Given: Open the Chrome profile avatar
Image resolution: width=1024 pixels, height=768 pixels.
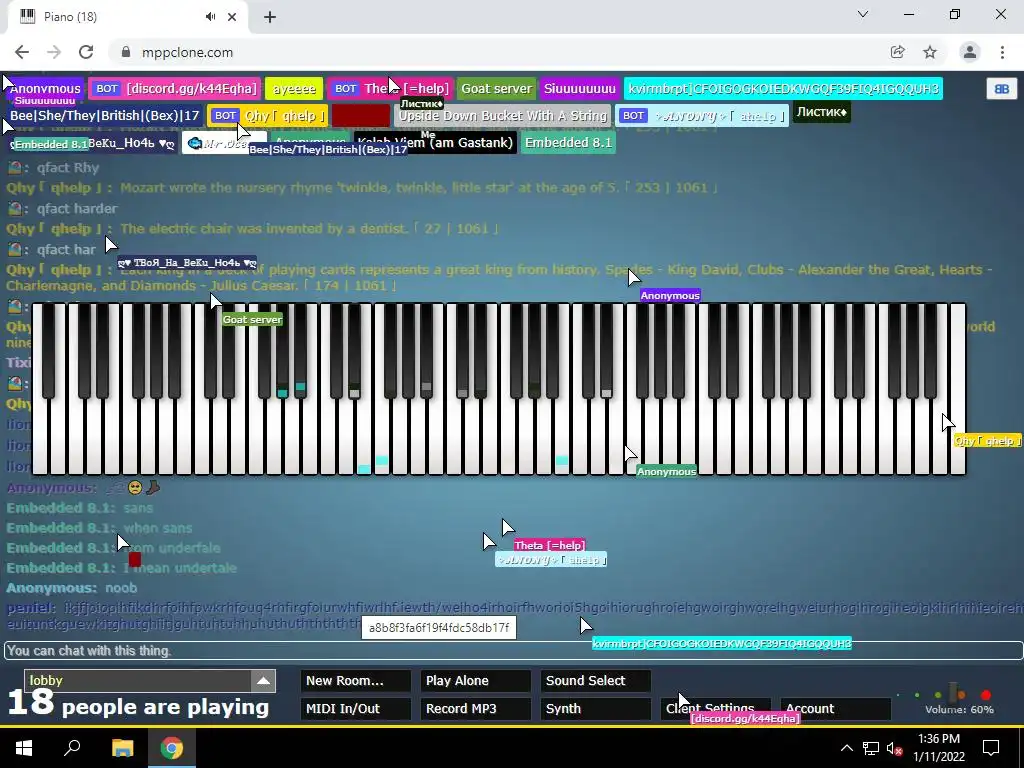Looking at the screenshot, I should pos(970,52).
